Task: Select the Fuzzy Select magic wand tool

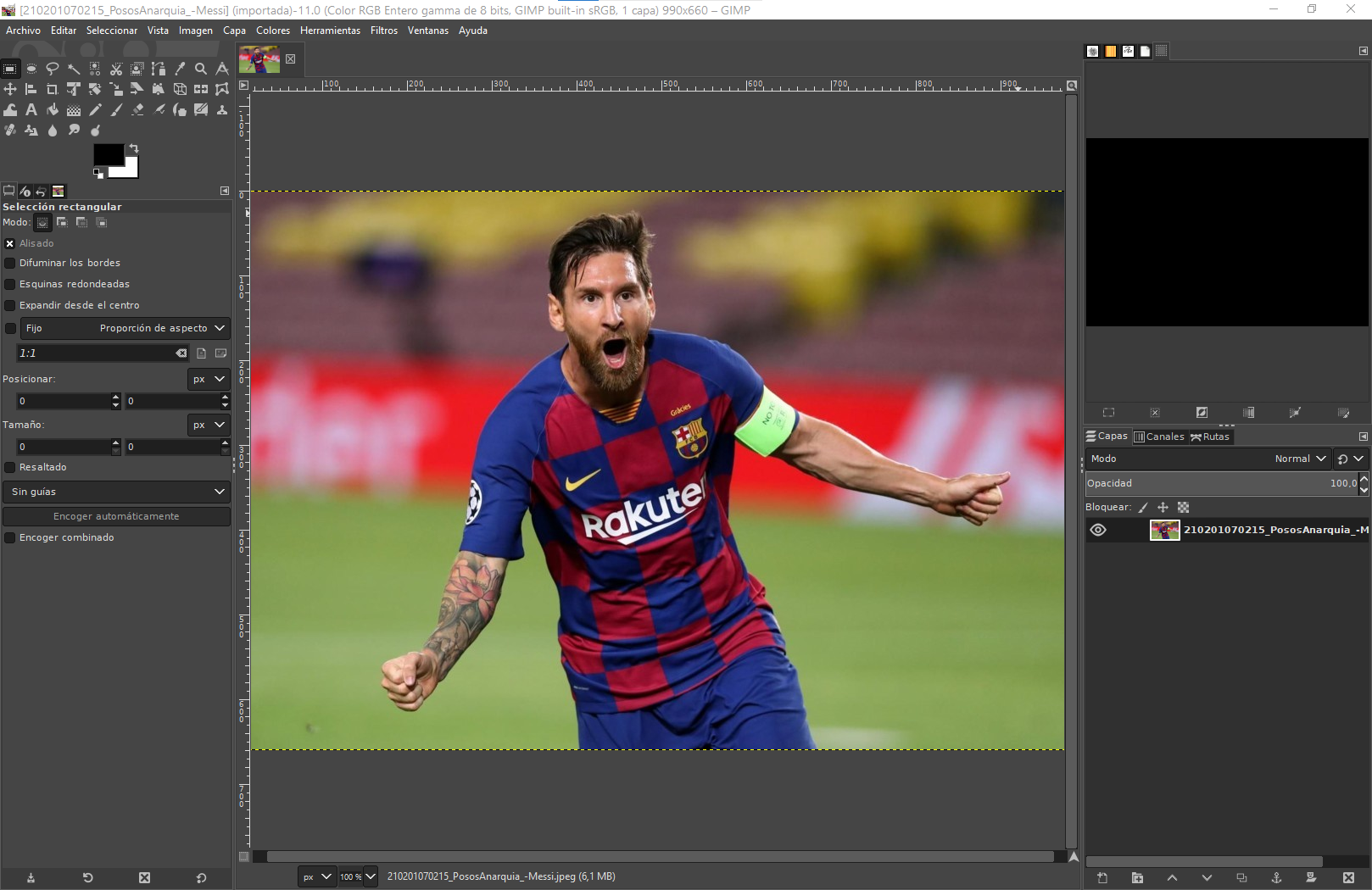Action: click(x=74, y=69)
